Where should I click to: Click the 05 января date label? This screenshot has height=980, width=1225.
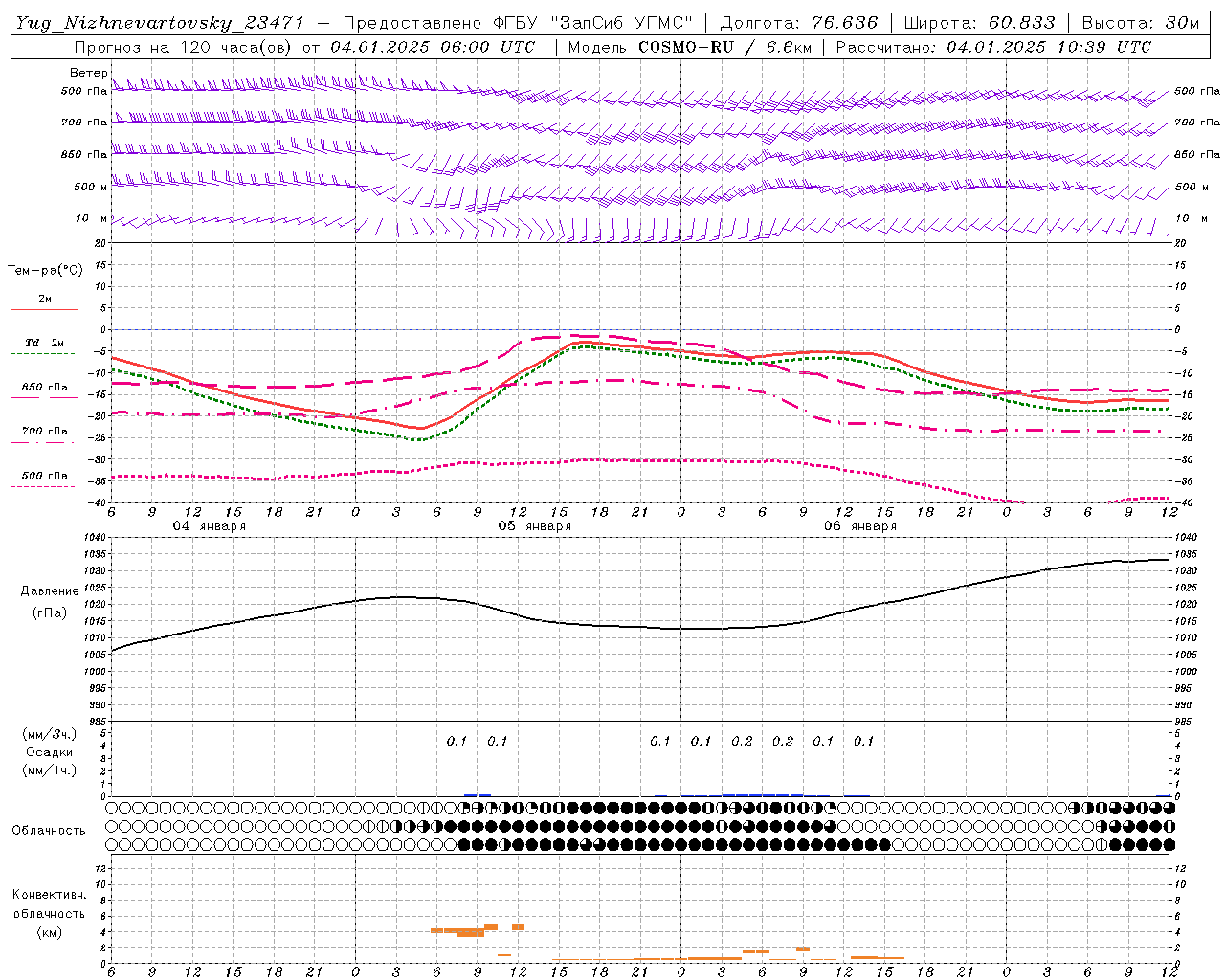pos(535,526)
